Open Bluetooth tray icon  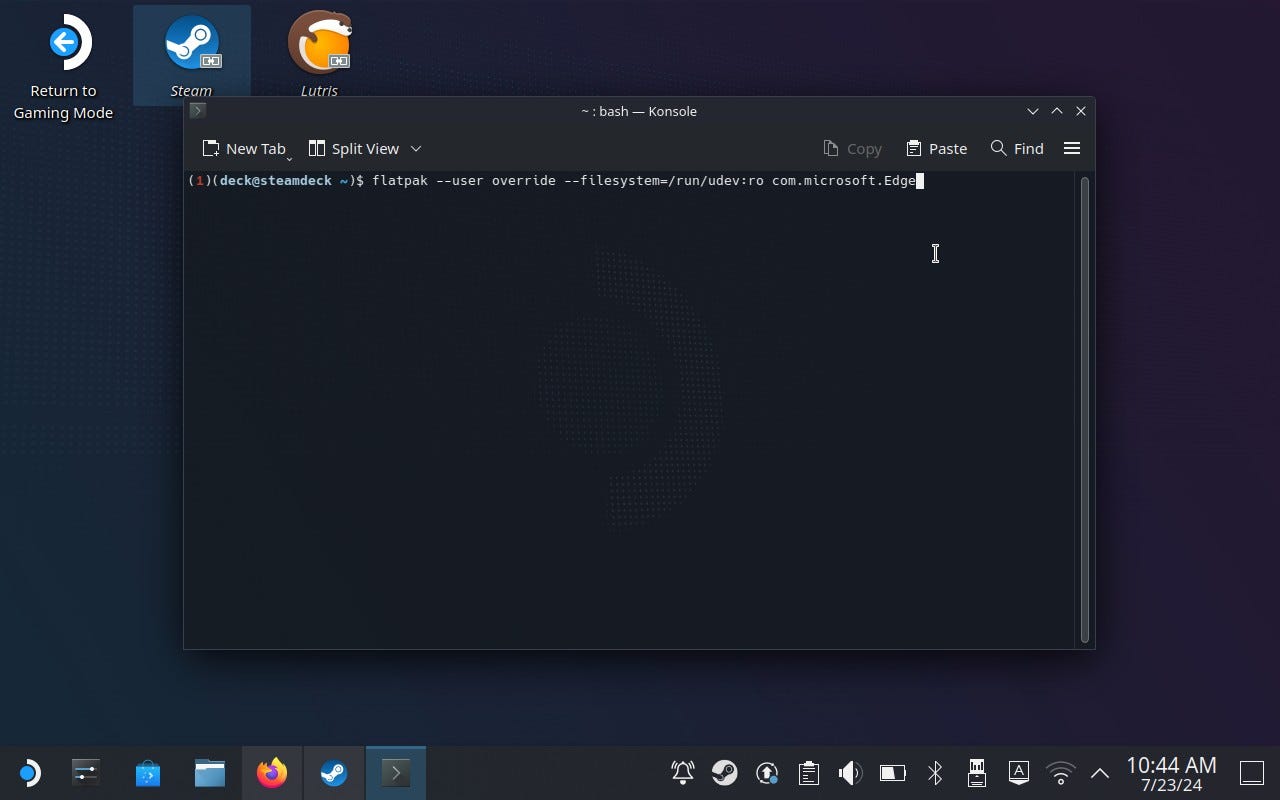click(x=935, y=772)
